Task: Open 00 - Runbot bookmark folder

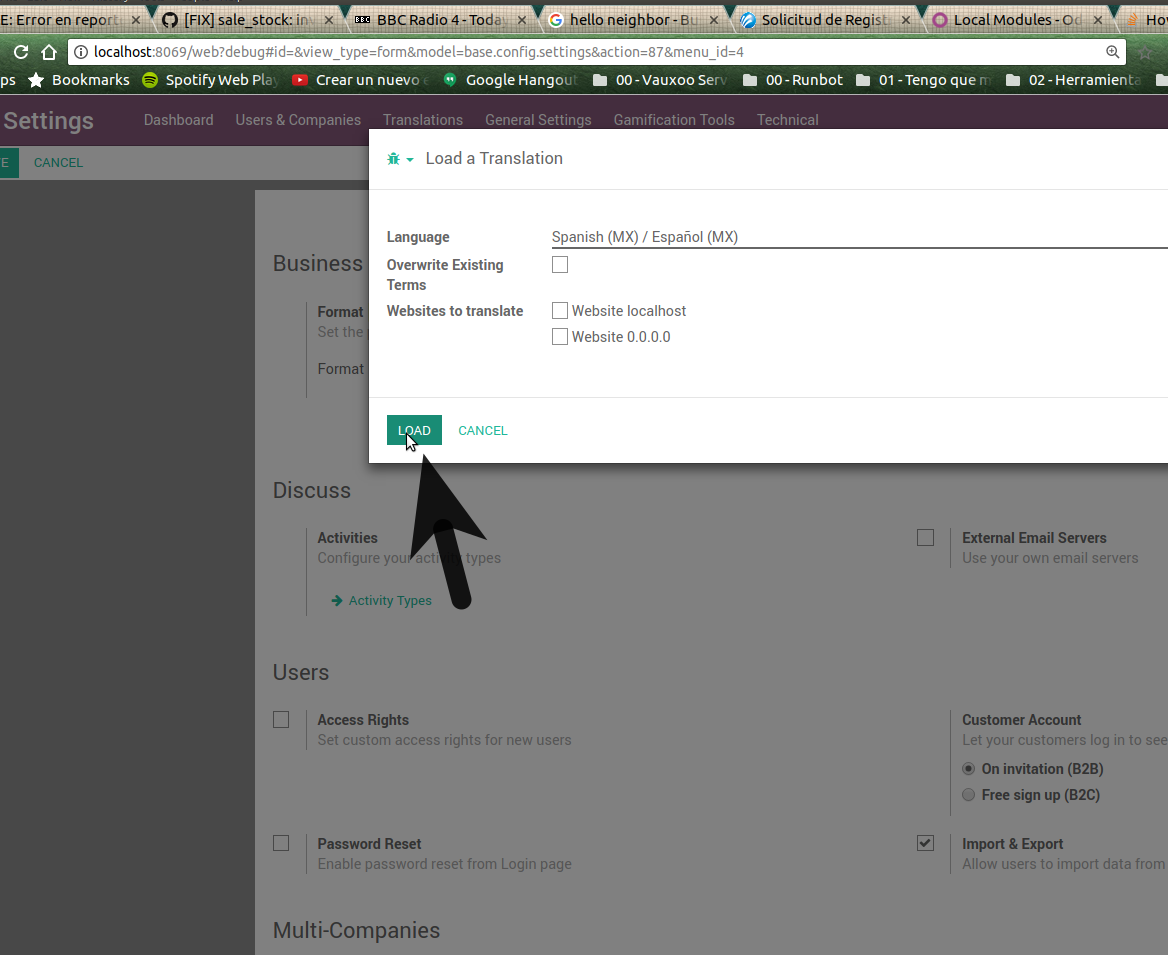Action: point(793,80)
